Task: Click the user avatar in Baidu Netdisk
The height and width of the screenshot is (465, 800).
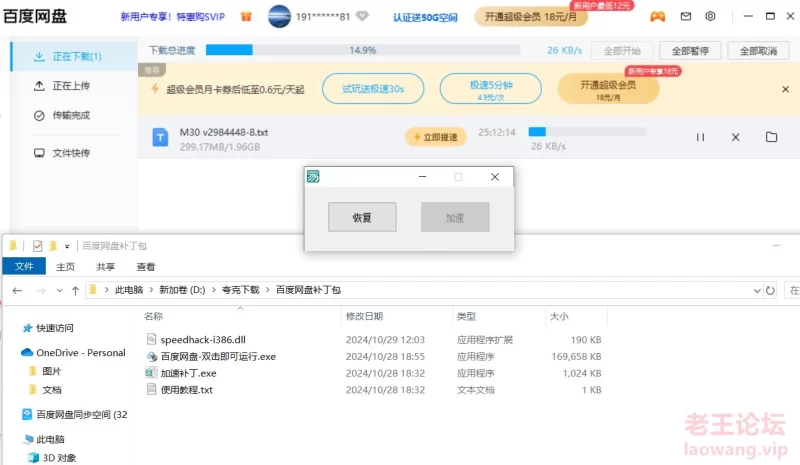Action: [x=279, y=16]
